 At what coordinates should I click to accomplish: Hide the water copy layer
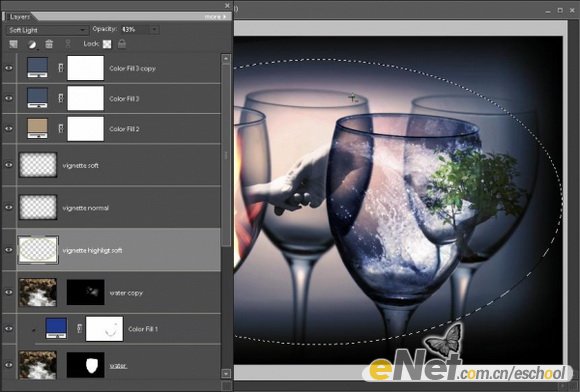pyautogui.click(x=9, y=292)
